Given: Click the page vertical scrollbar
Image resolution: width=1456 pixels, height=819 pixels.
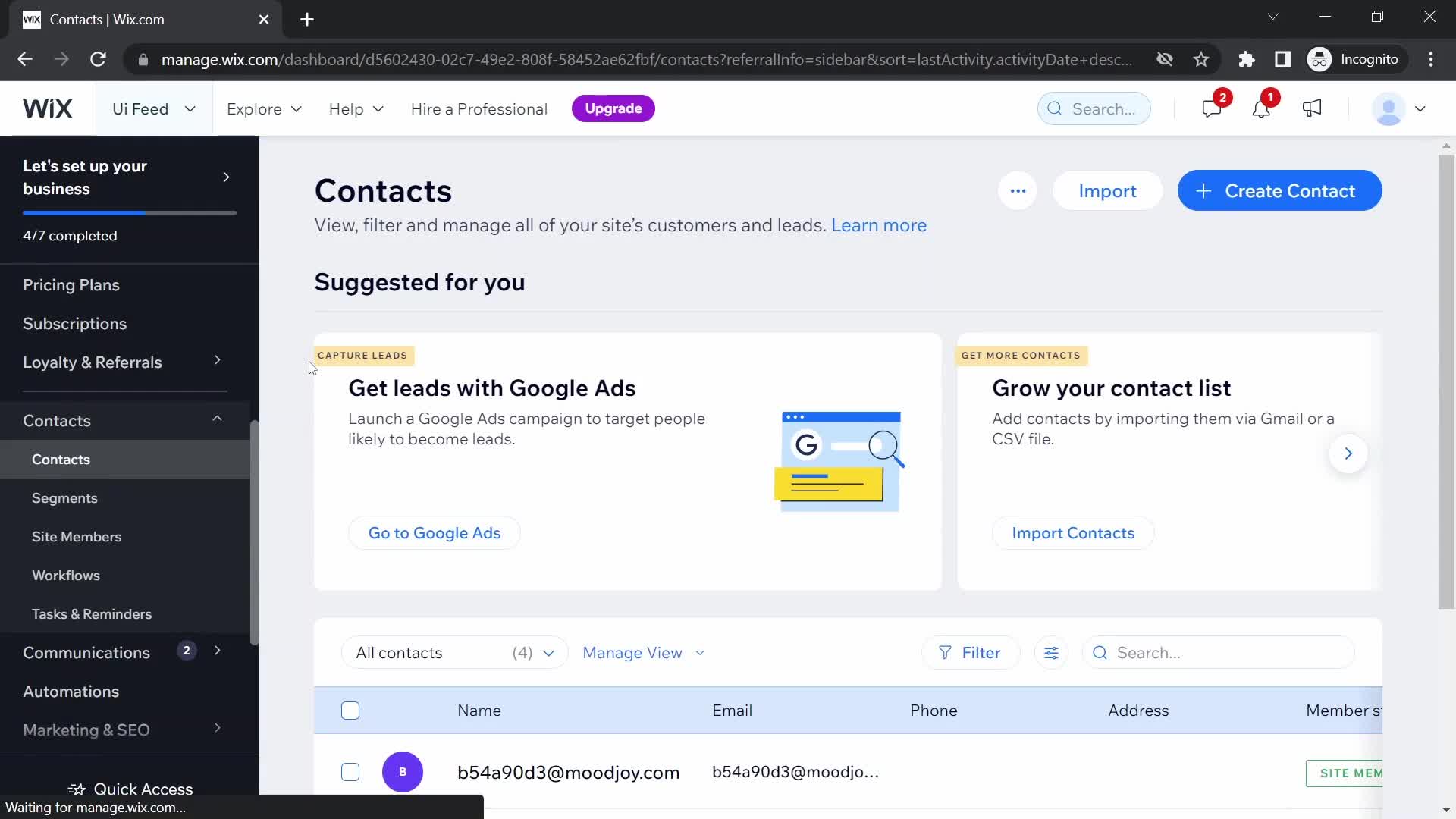Looking at the screenshot, I should 1446,381.
